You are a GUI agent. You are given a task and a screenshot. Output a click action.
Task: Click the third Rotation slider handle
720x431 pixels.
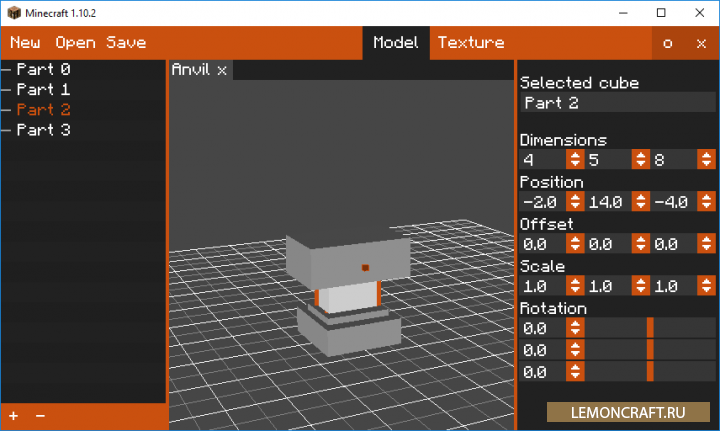click(650, 371)
